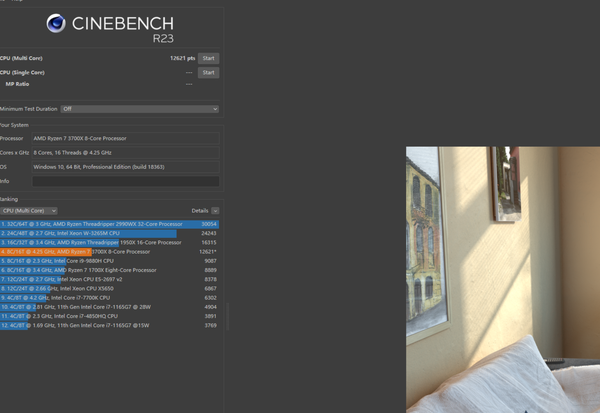Select the Threadripper 1950X ranking row
The image size is (600, 413).
point(109,242)
